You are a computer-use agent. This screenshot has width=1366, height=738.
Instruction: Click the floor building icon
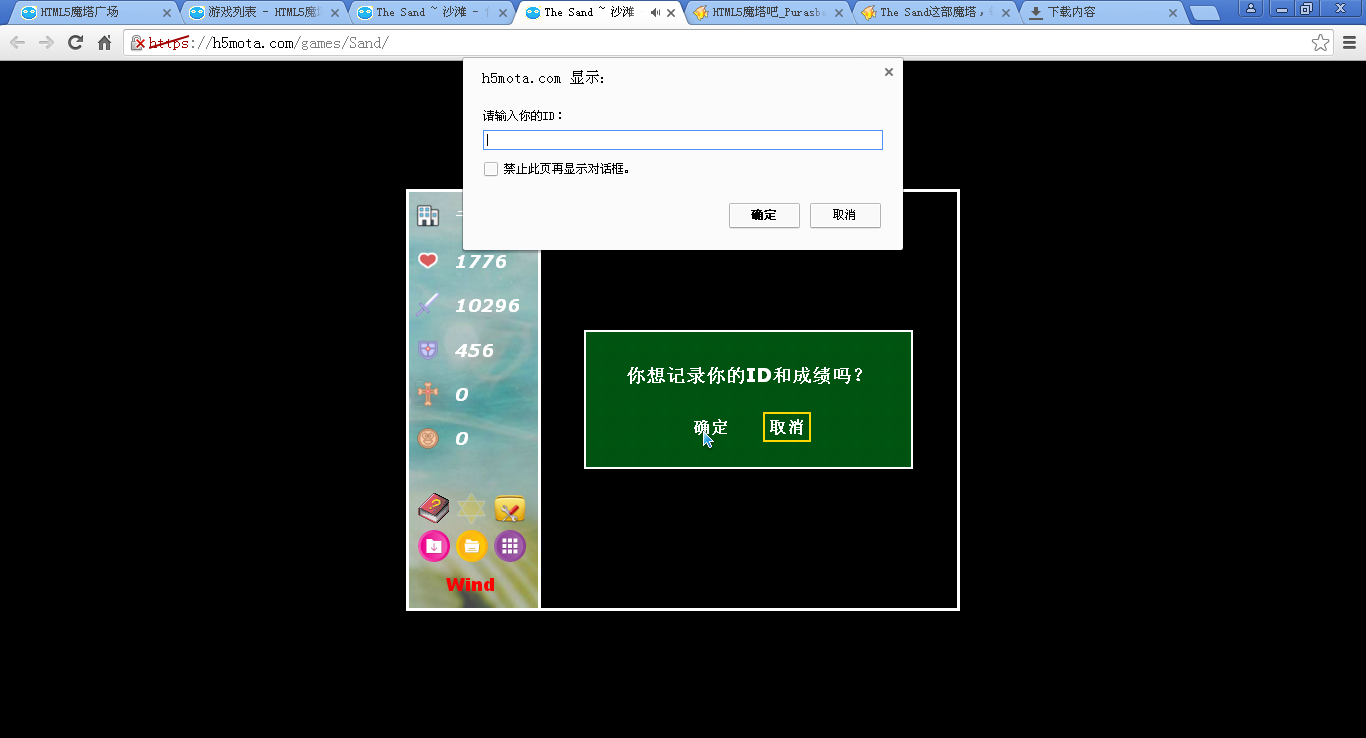coord(428,216)
